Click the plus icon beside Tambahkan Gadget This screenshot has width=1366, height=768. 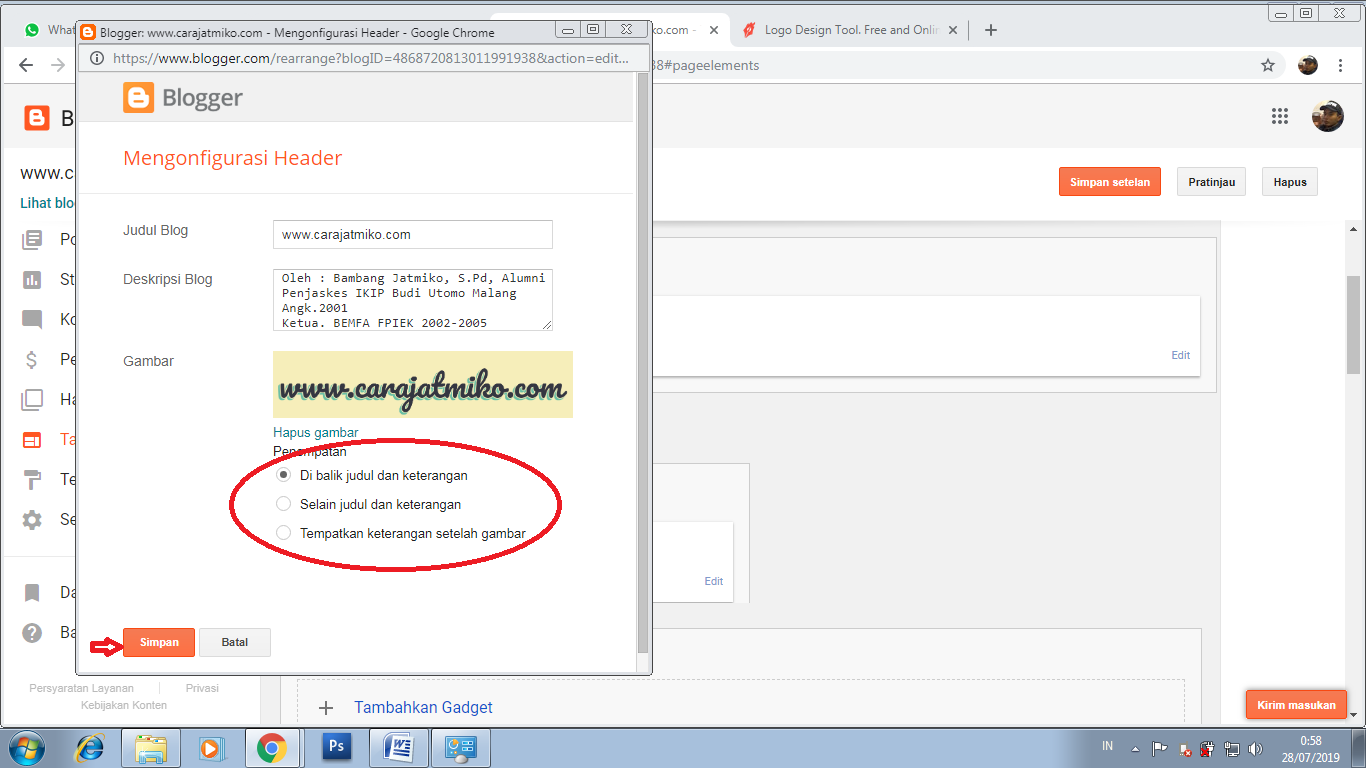point(325,708)
